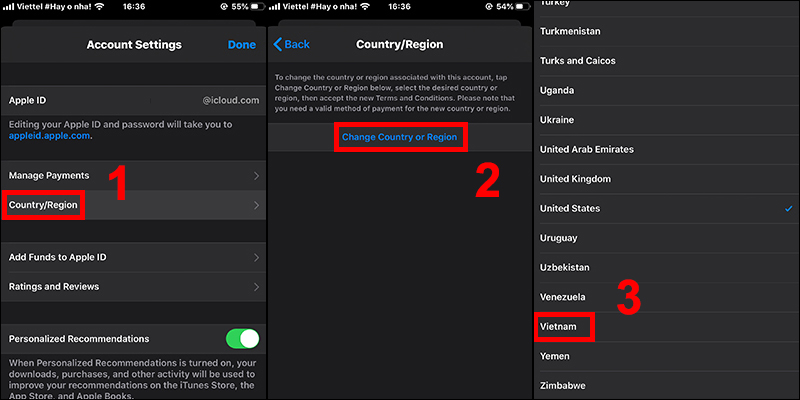The image size is (800, 400).
Task: Select Yemen in country list
Action: [x=666, y=356]
